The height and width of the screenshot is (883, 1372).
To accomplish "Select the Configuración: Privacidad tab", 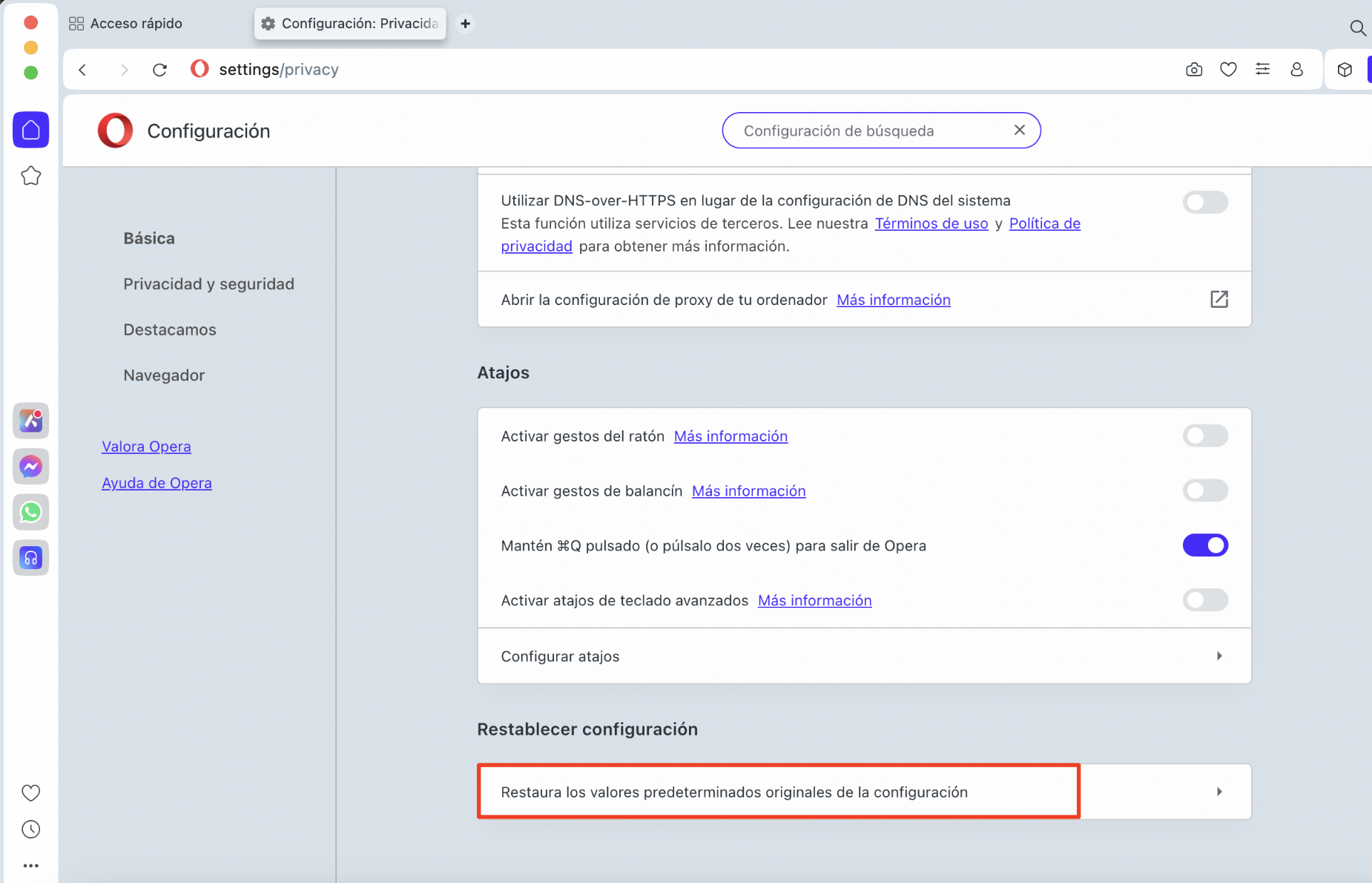I will point(349,23).
